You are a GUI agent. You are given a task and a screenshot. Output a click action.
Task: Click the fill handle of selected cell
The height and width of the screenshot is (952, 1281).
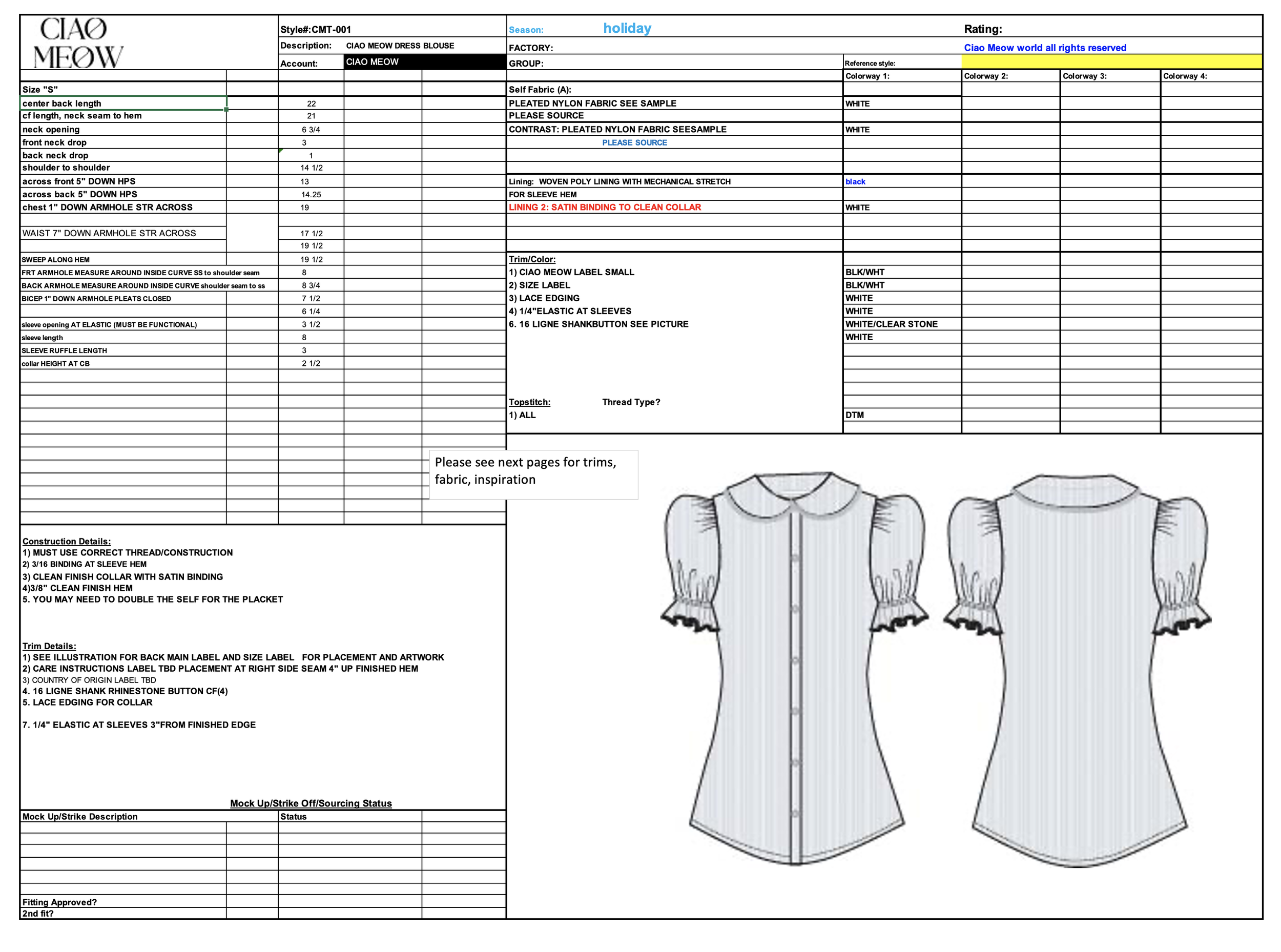tap(226, 110)
